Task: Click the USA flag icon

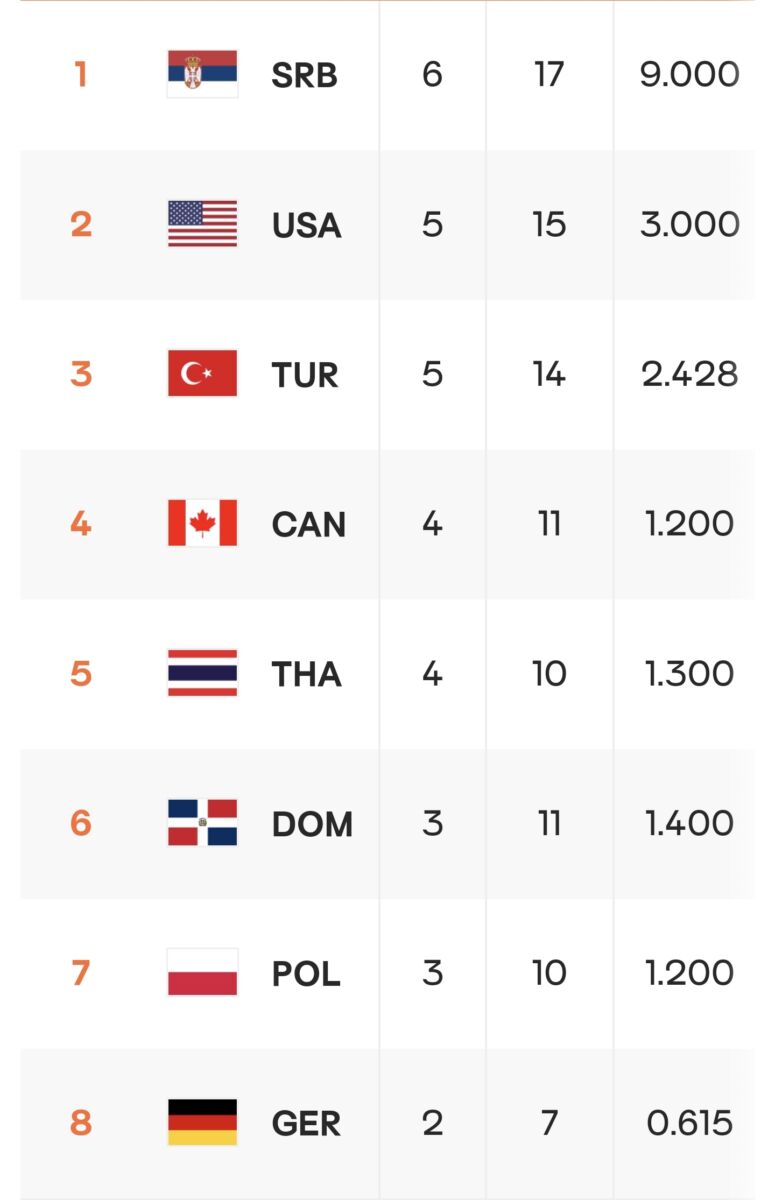Action: pyautogui.click(x=202, y=224)
